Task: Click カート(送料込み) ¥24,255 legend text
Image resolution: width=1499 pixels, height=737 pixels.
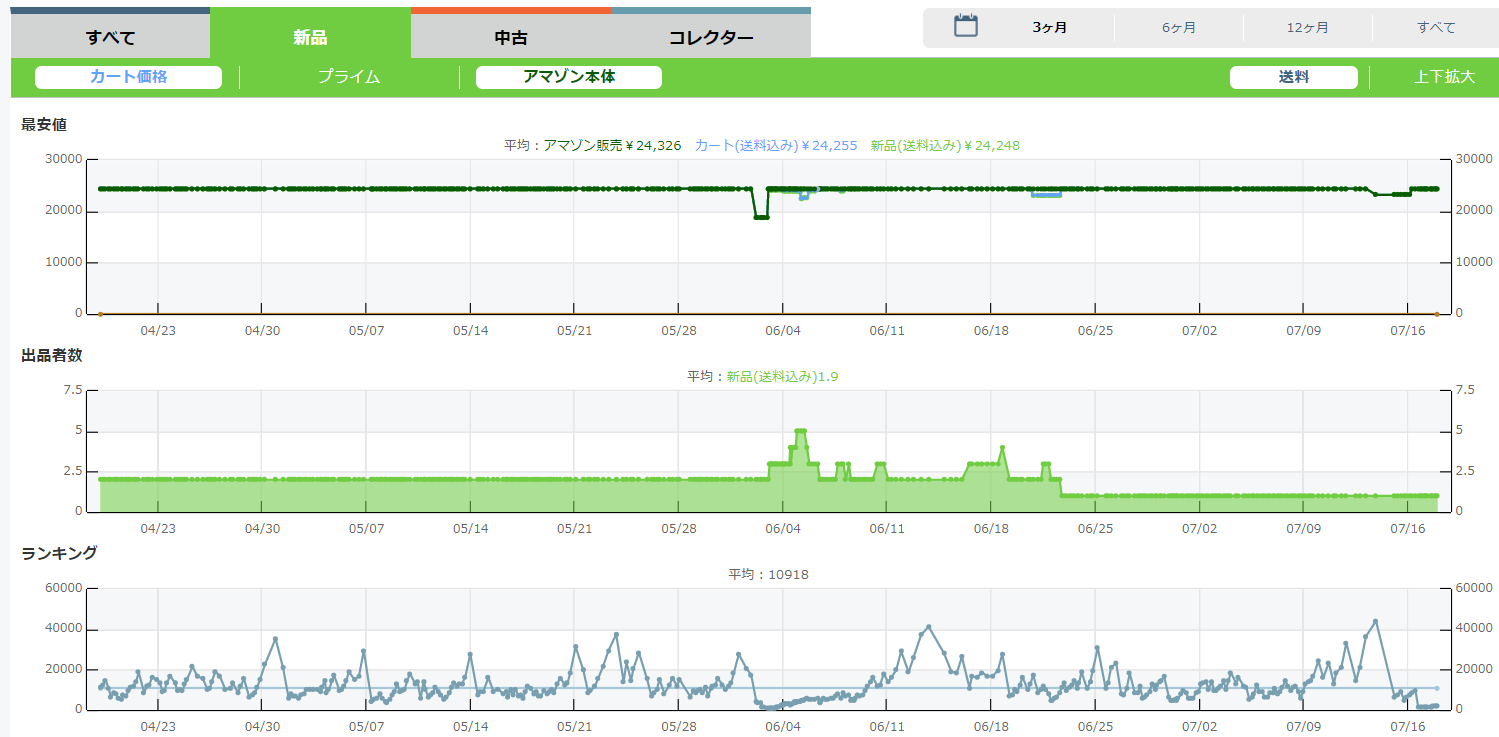Action: coord(776,146)
